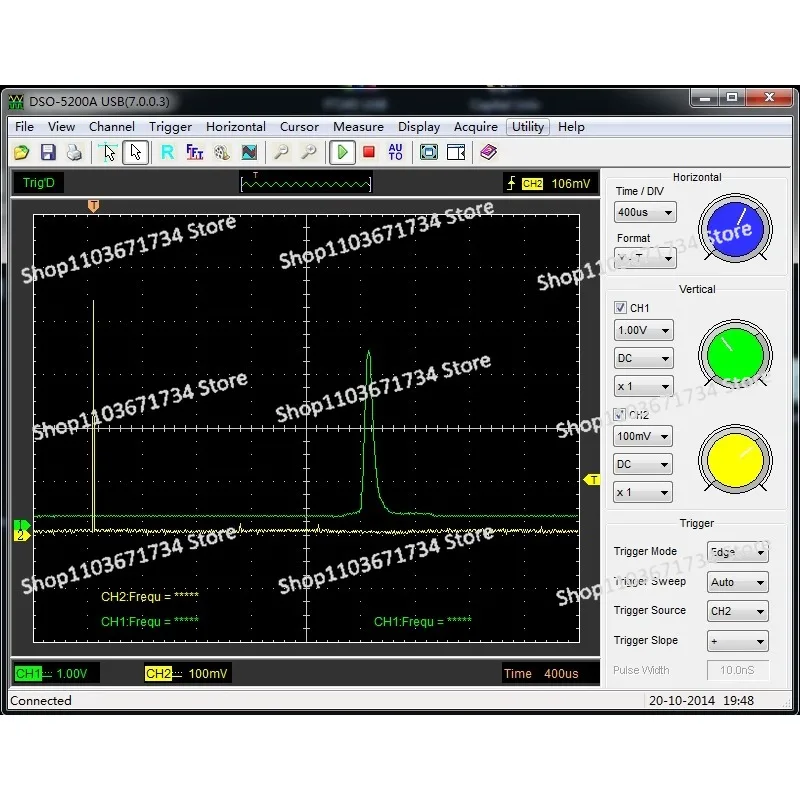The height and width of the screenshot is (800, 800).
Task: Toggle the CH1 checkbox
Action: (620, 308)
